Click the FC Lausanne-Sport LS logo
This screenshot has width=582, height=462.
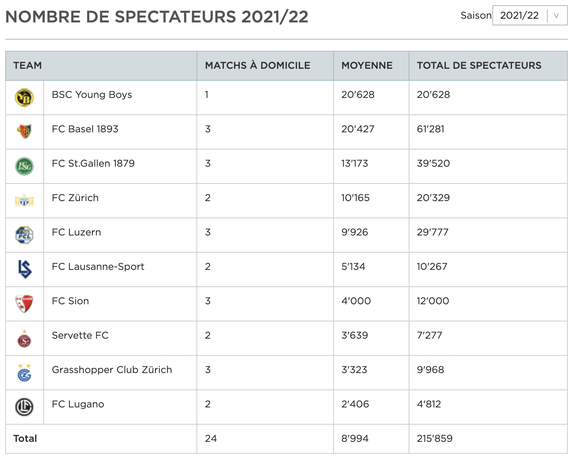pos(25,269)
